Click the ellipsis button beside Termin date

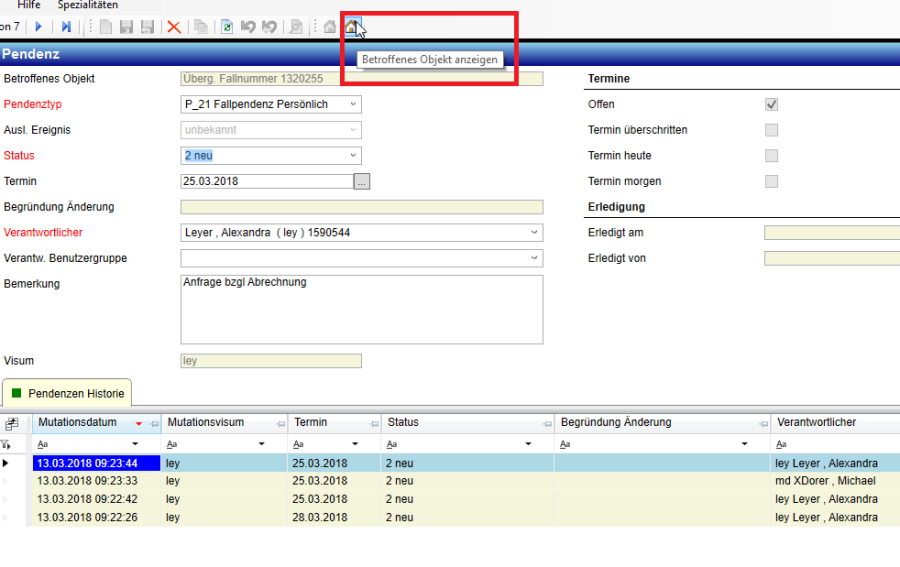[362, 182]
